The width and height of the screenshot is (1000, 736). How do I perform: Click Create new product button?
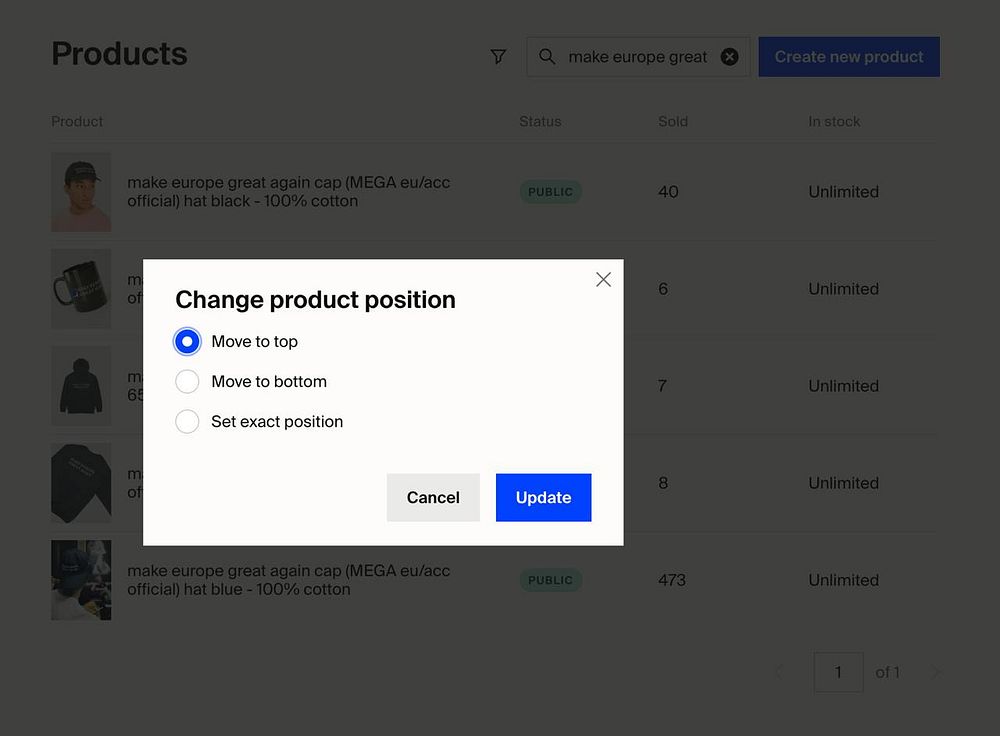(x=849, y=57)
